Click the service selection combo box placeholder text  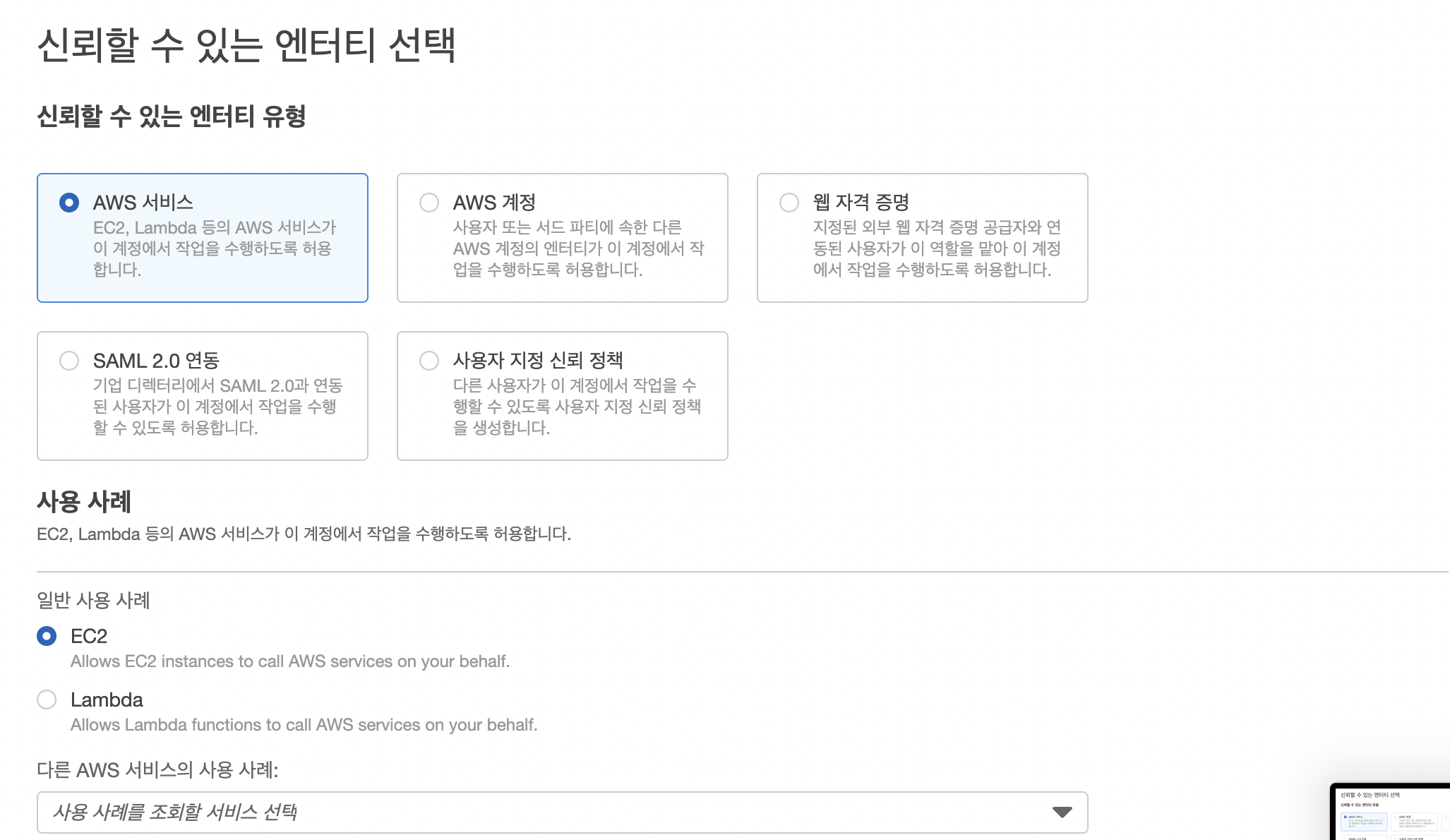coord(175,812)
